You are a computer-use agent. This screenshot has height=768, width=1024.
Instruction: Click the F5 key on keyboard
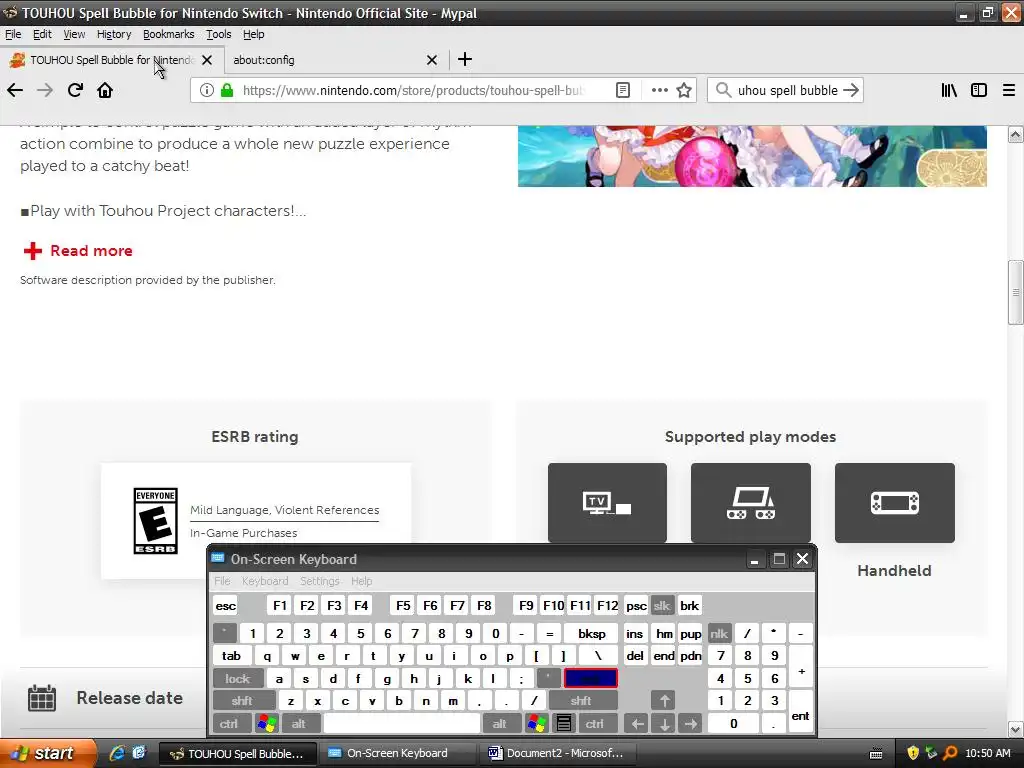point(404,605)
